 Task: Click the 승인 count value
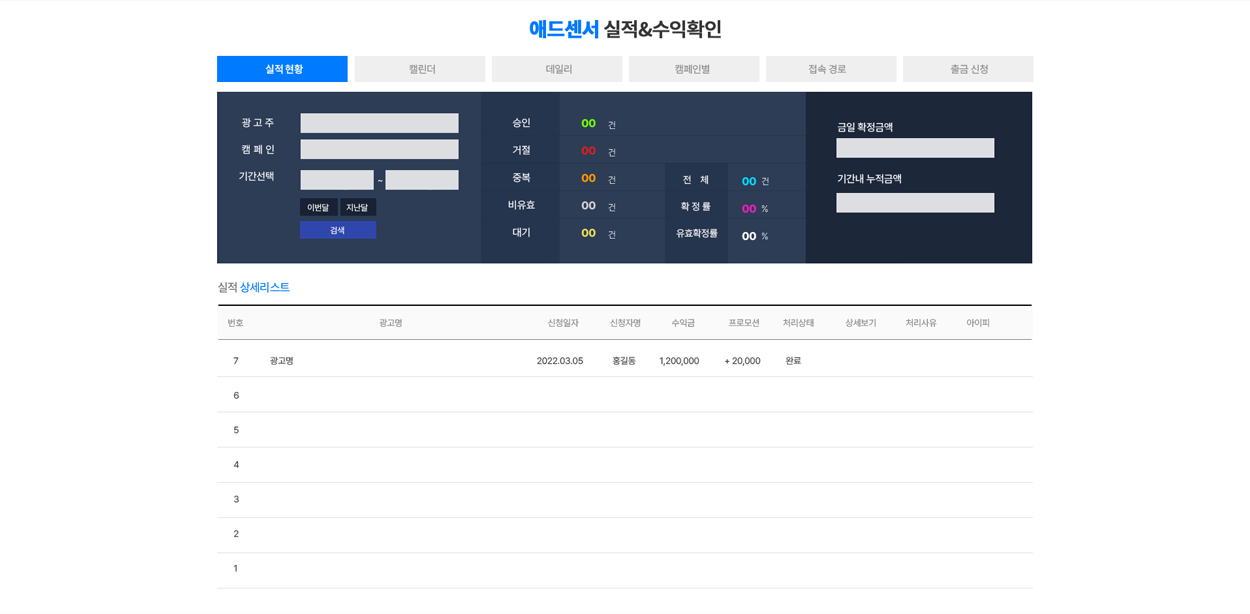(589, 123)
